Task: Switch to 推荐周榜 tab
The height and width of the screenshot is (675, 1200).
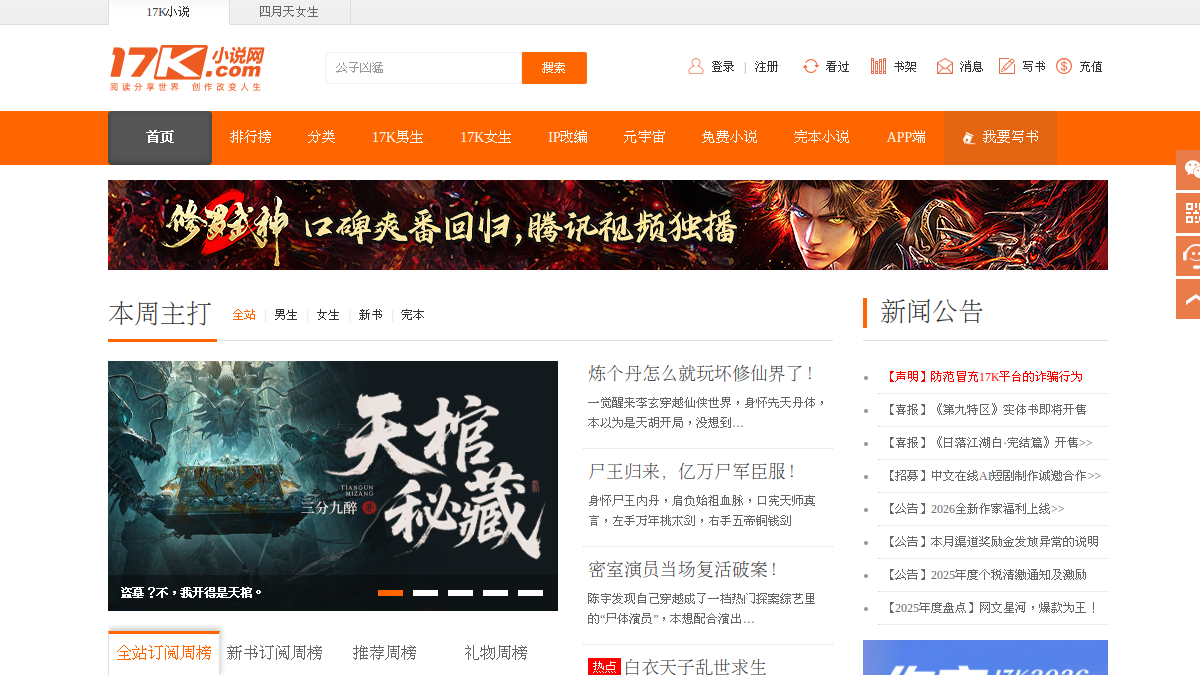Action: point(385,653)
